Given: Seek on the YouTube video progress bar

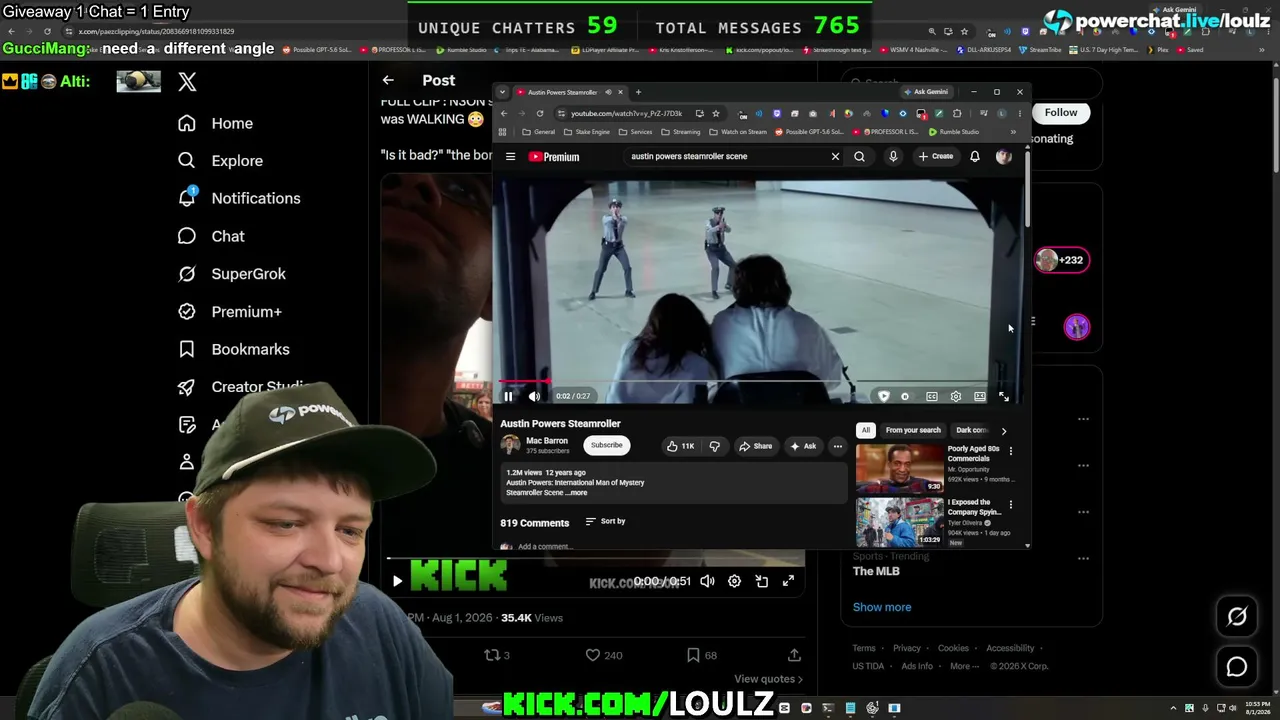Looking at the screenshot, I should click(x=758, y=381).
